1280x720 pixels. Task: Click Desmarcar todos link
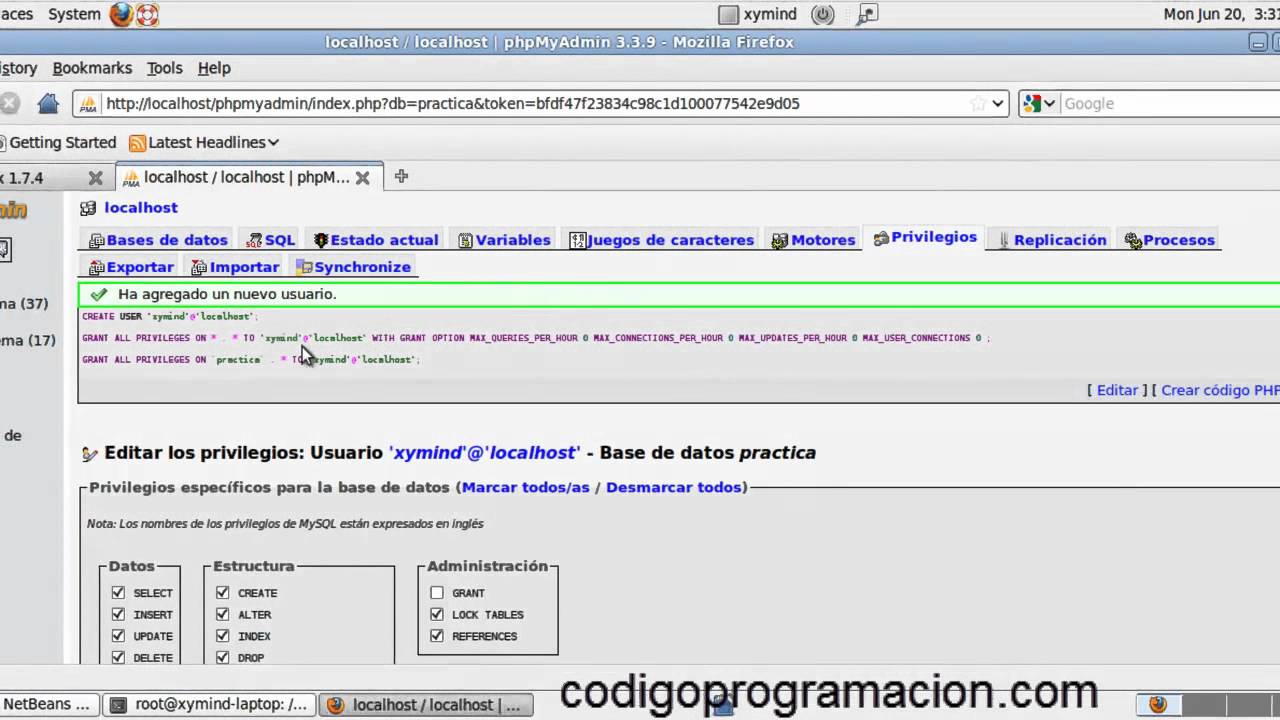tap(674, 487)
